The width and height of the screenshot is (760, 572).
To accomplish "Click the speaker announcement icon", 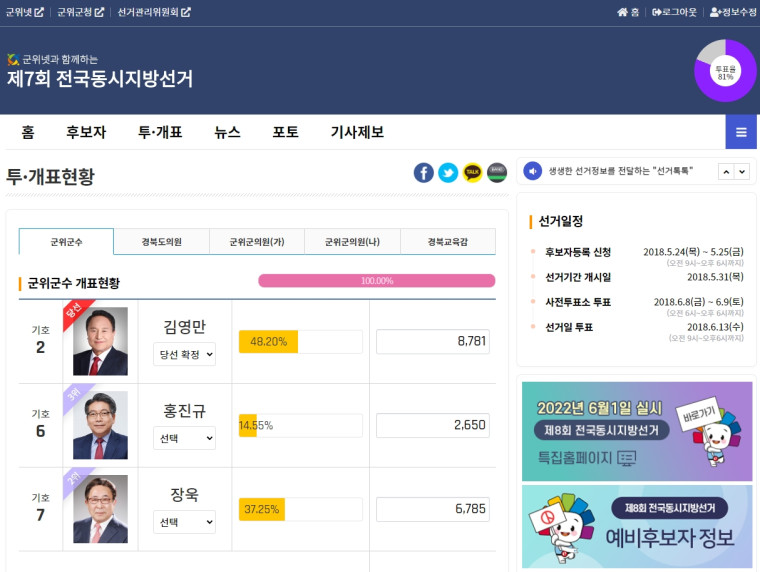I will coord(533,171).
